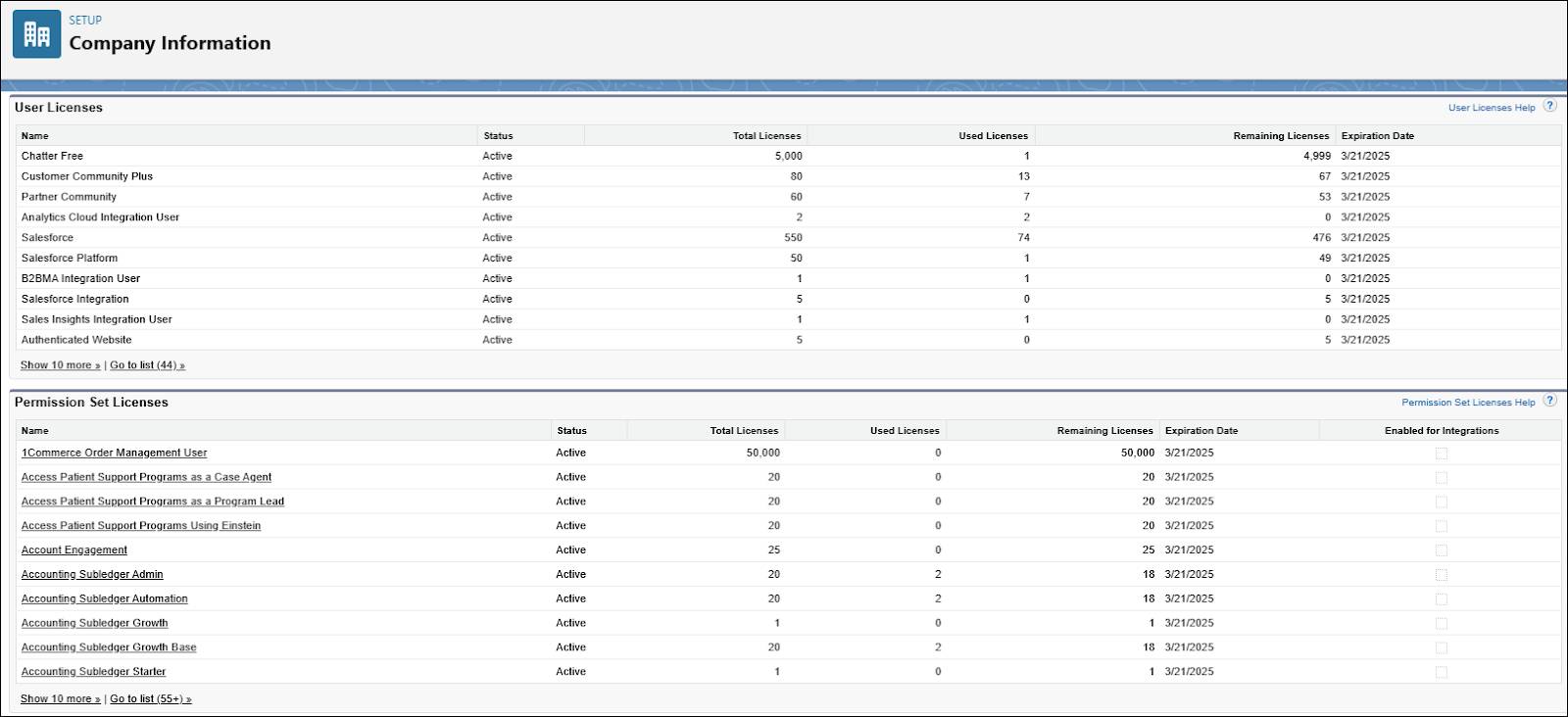
Task: Open the Permission Set Licenses Help link
Action: [x=1468, y=403]
